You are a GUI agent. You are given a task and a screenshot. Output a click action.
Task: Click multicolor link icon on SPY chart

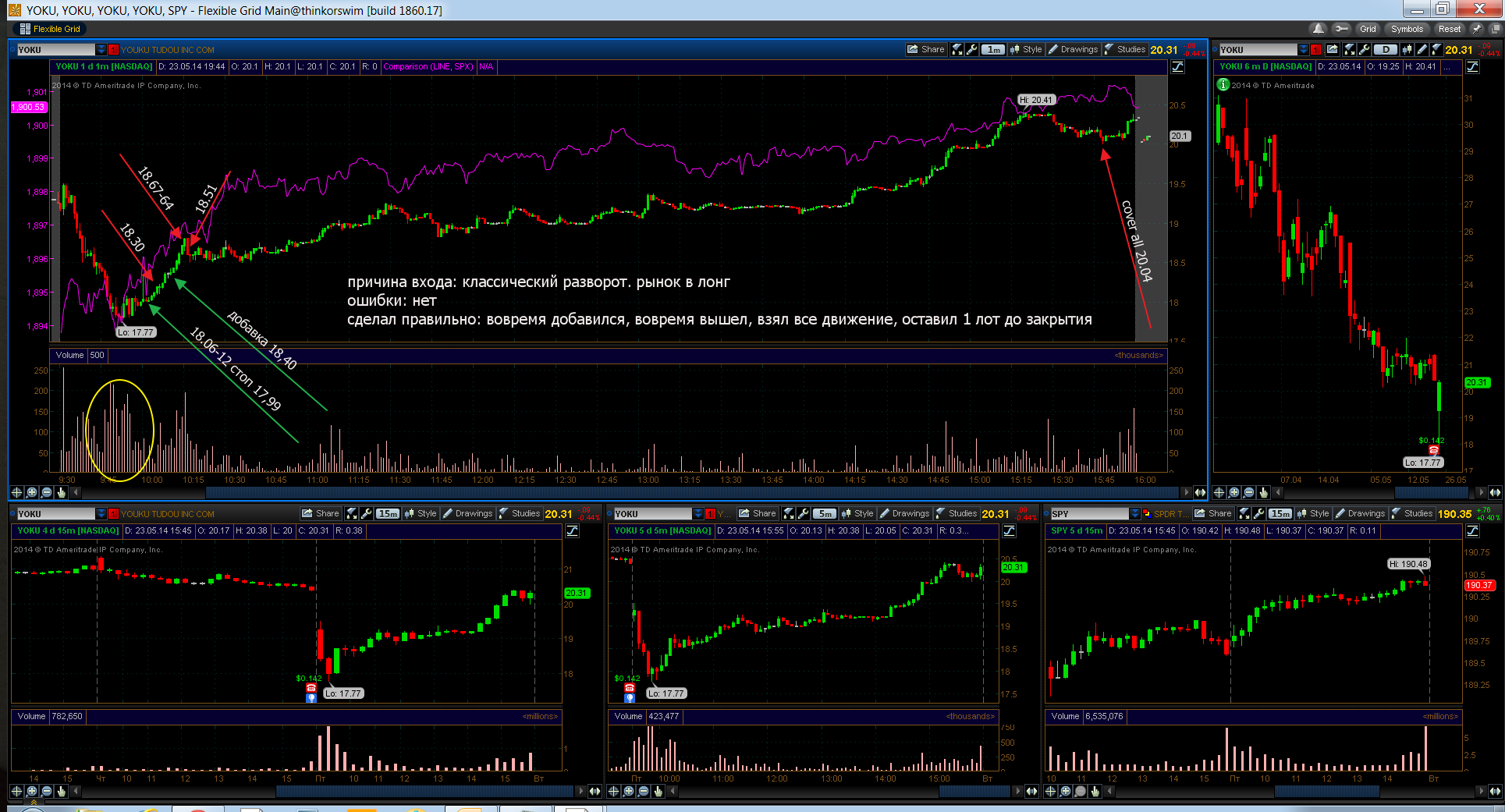pos(1147,514)
